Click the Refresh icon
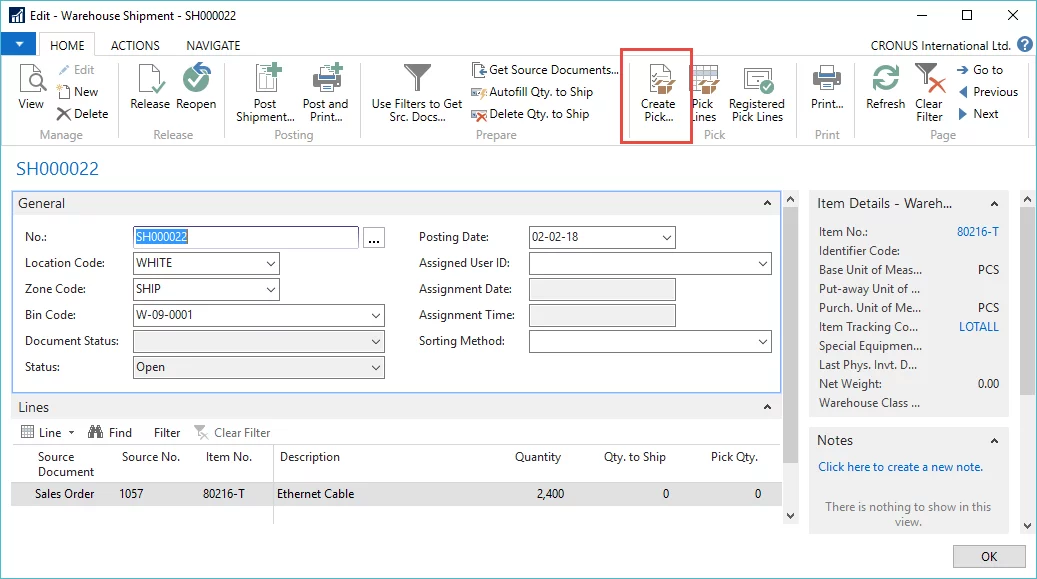The height and width of the screenshot is (579, 1037). 885,80
